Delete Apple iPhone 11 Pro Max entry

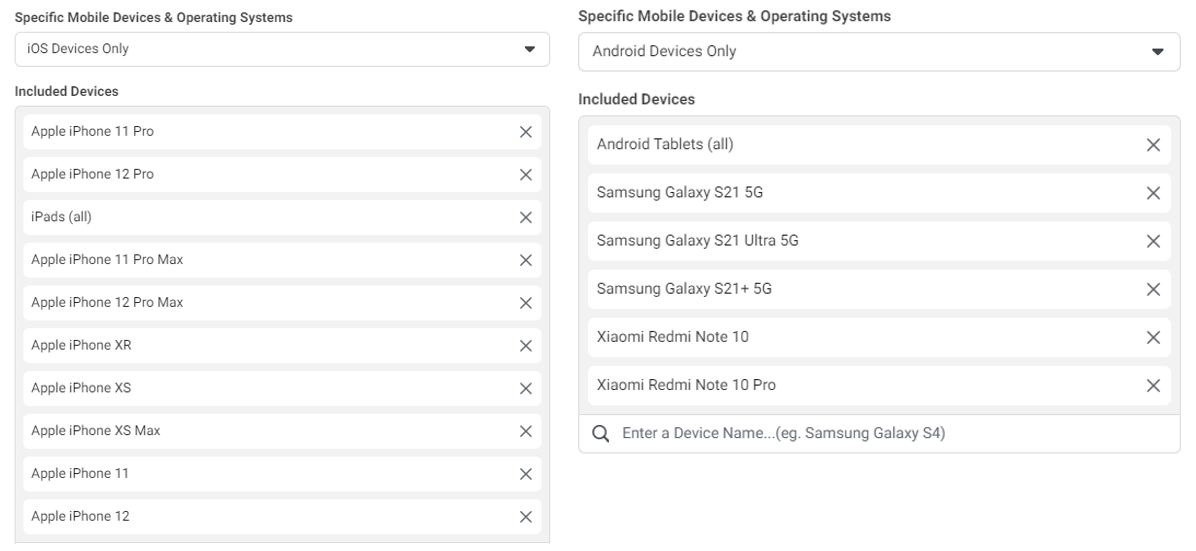525,261
